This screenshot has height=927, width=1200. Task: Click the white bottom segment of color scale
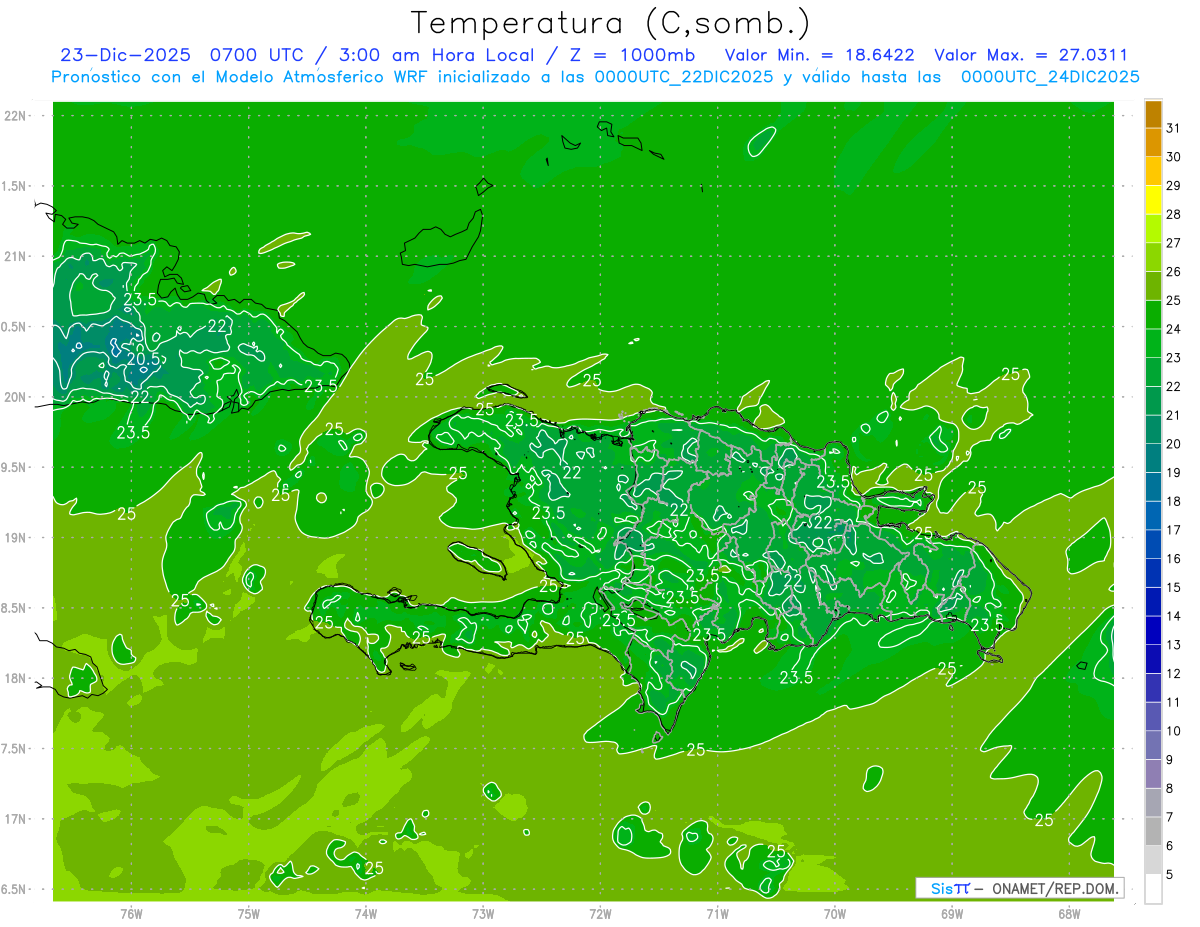(1154, 888)
